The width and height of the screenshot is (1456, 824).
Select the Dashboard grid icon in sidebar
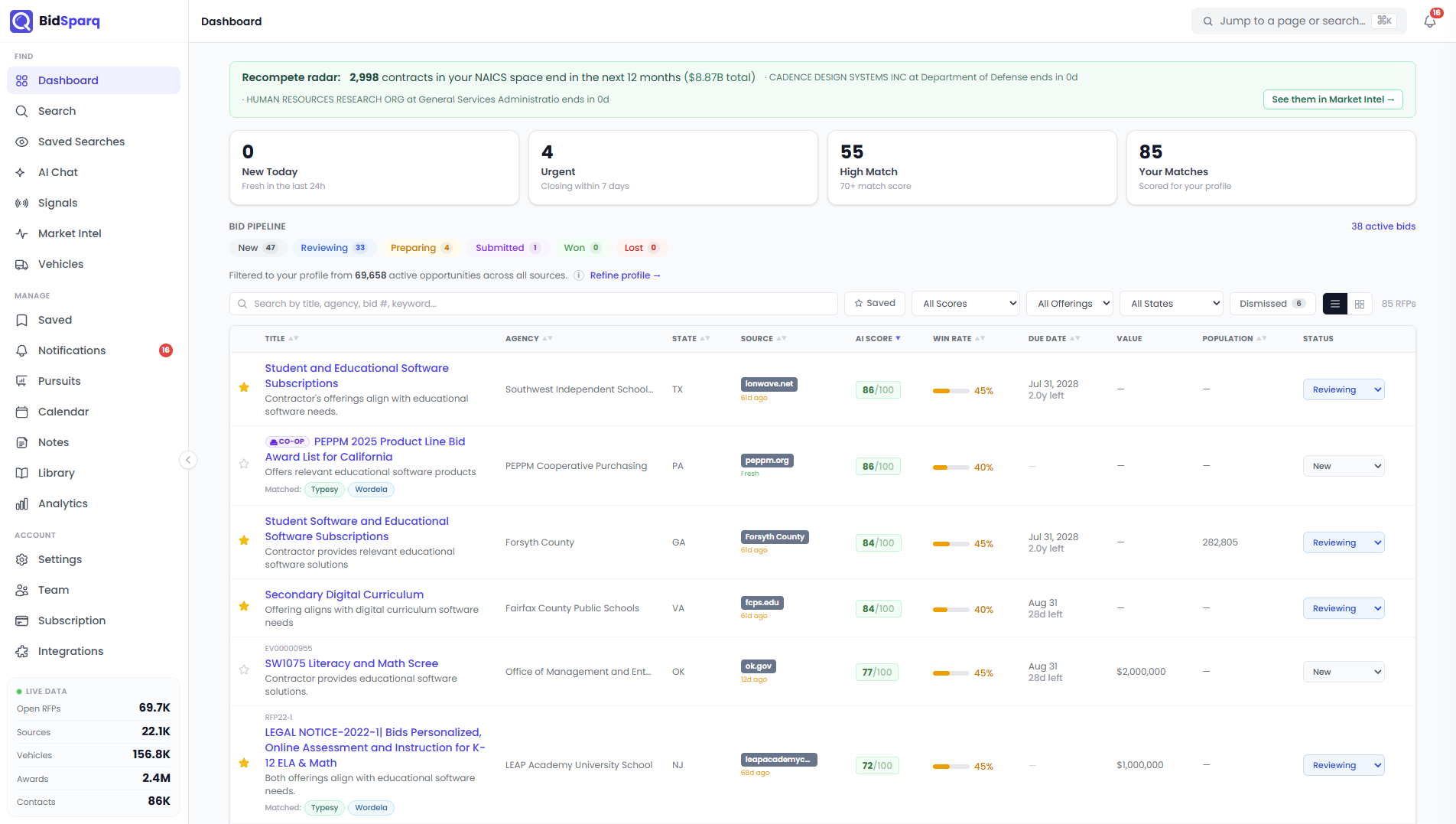[x=21, y=80]
